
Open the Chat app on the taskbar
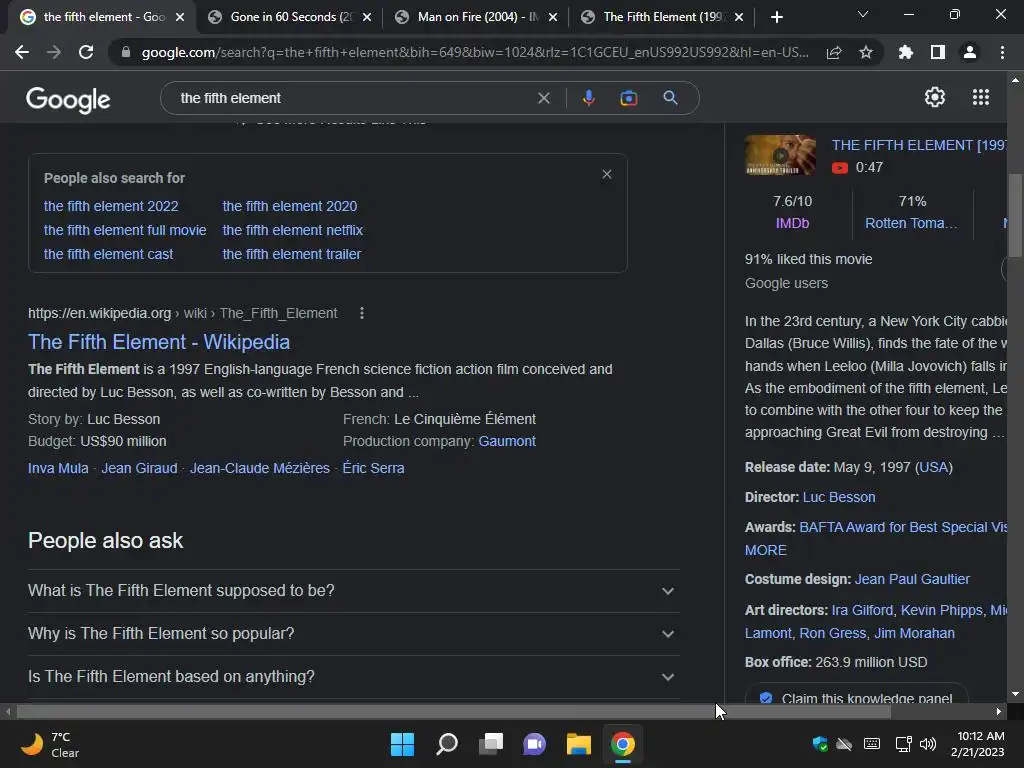[534, 744]
